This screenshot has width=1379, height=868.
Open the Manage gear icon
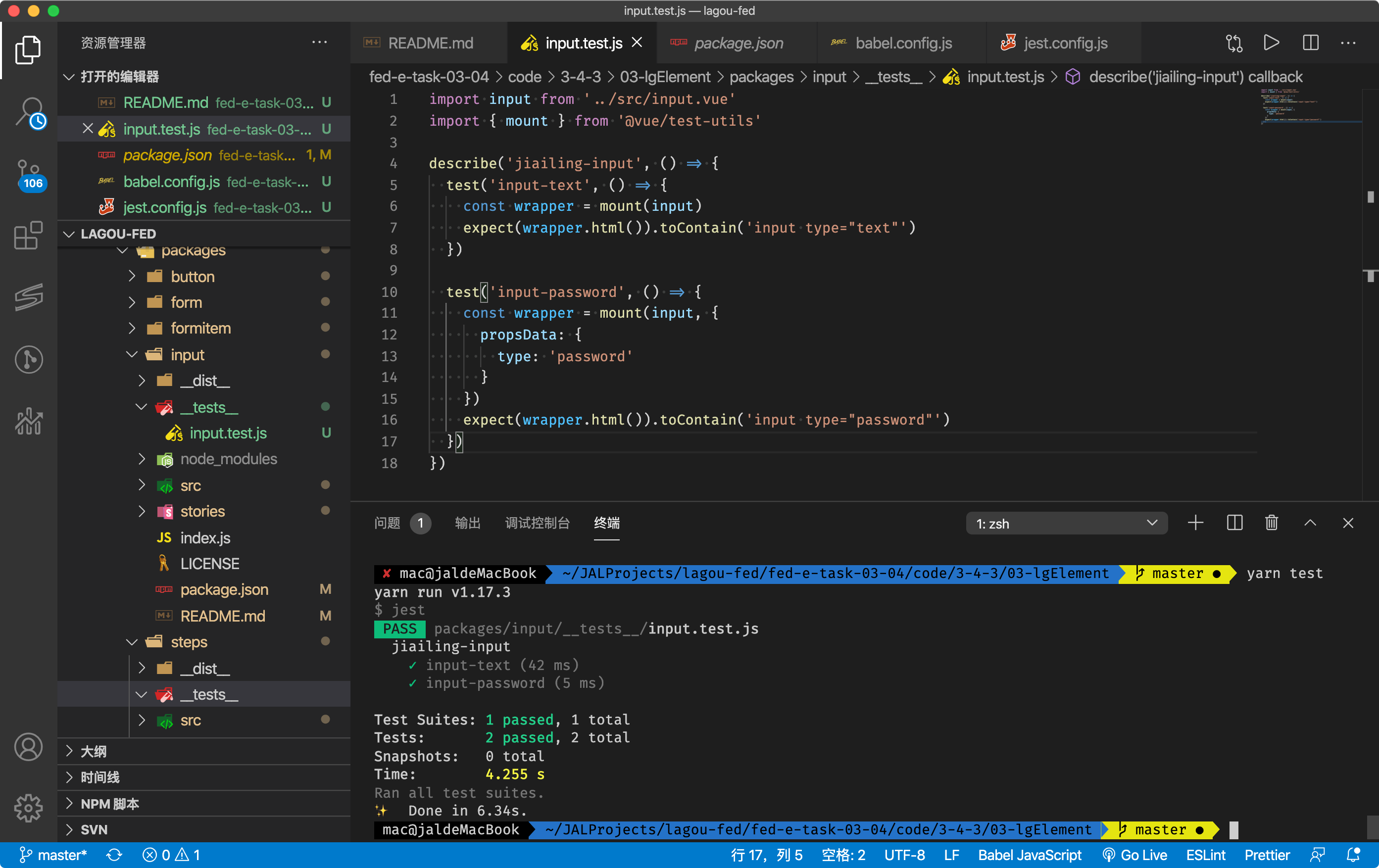tap(29, 808)
